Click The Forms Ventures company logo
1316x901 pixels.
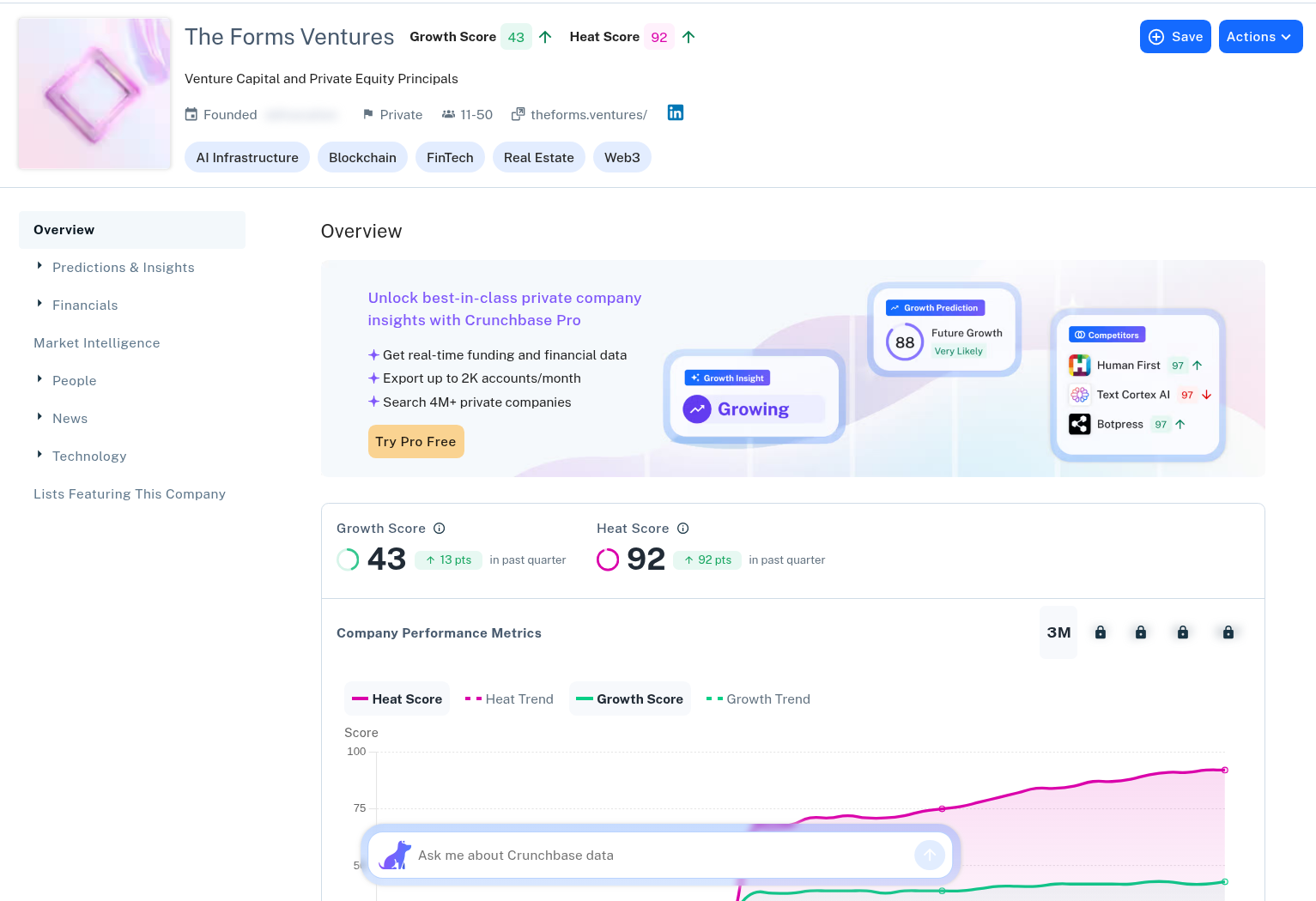[x=94, y=94]
